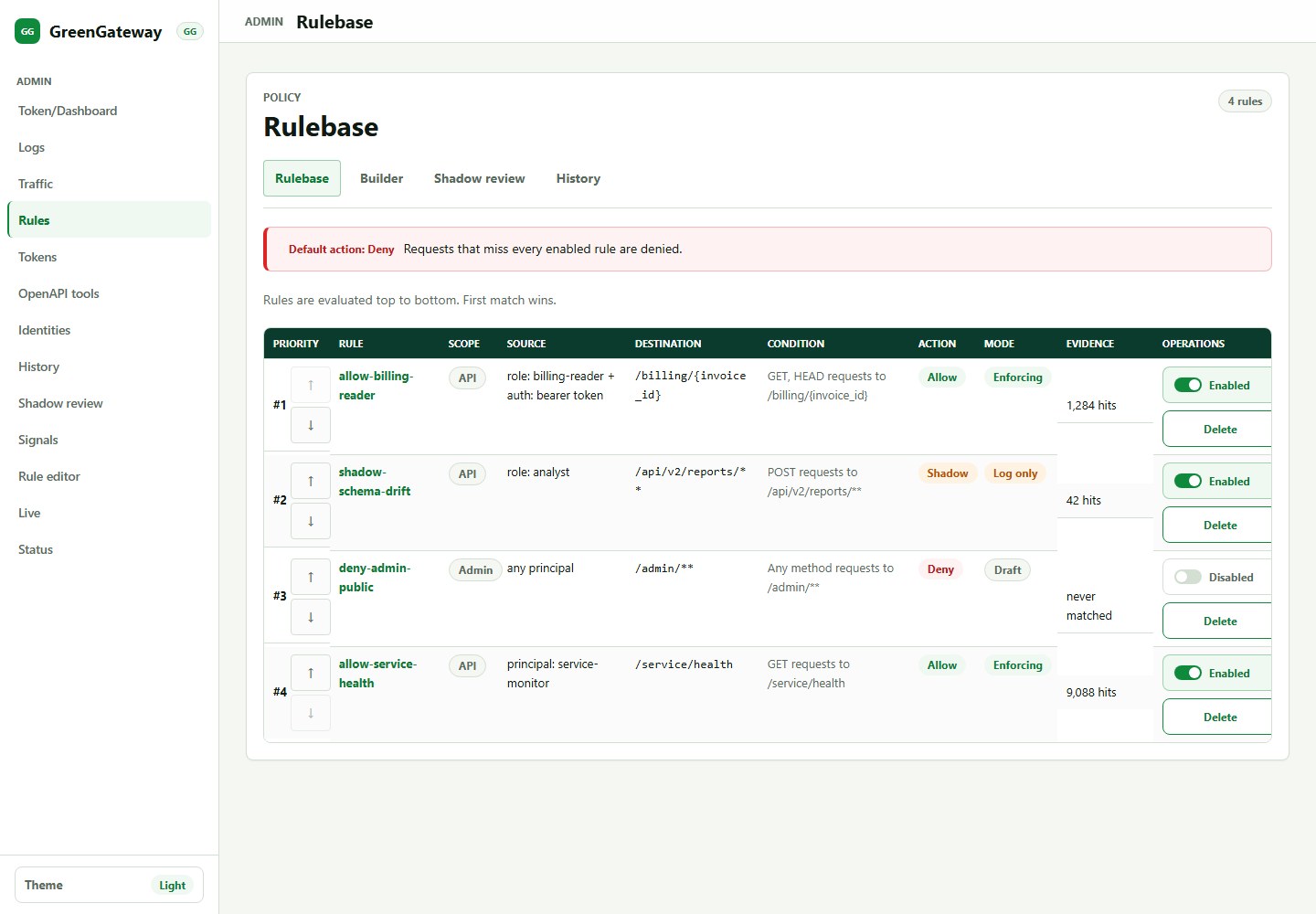Viewport: 1316px width, 914px height.
Task: Click the Shadow action badge
Action: pos(948,473)
